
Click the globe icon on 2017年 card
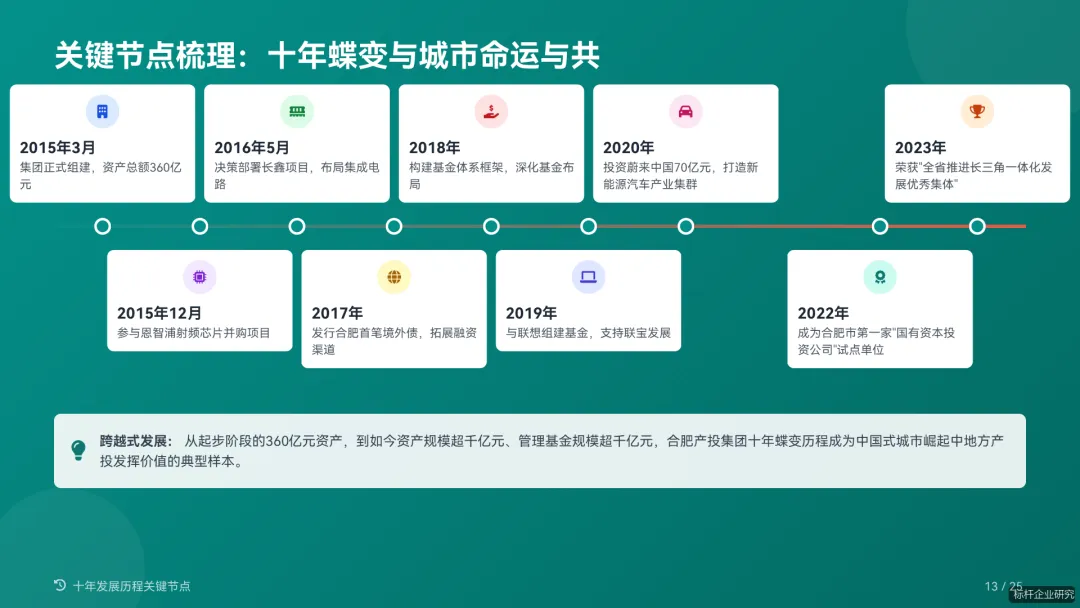pos(394,277)
